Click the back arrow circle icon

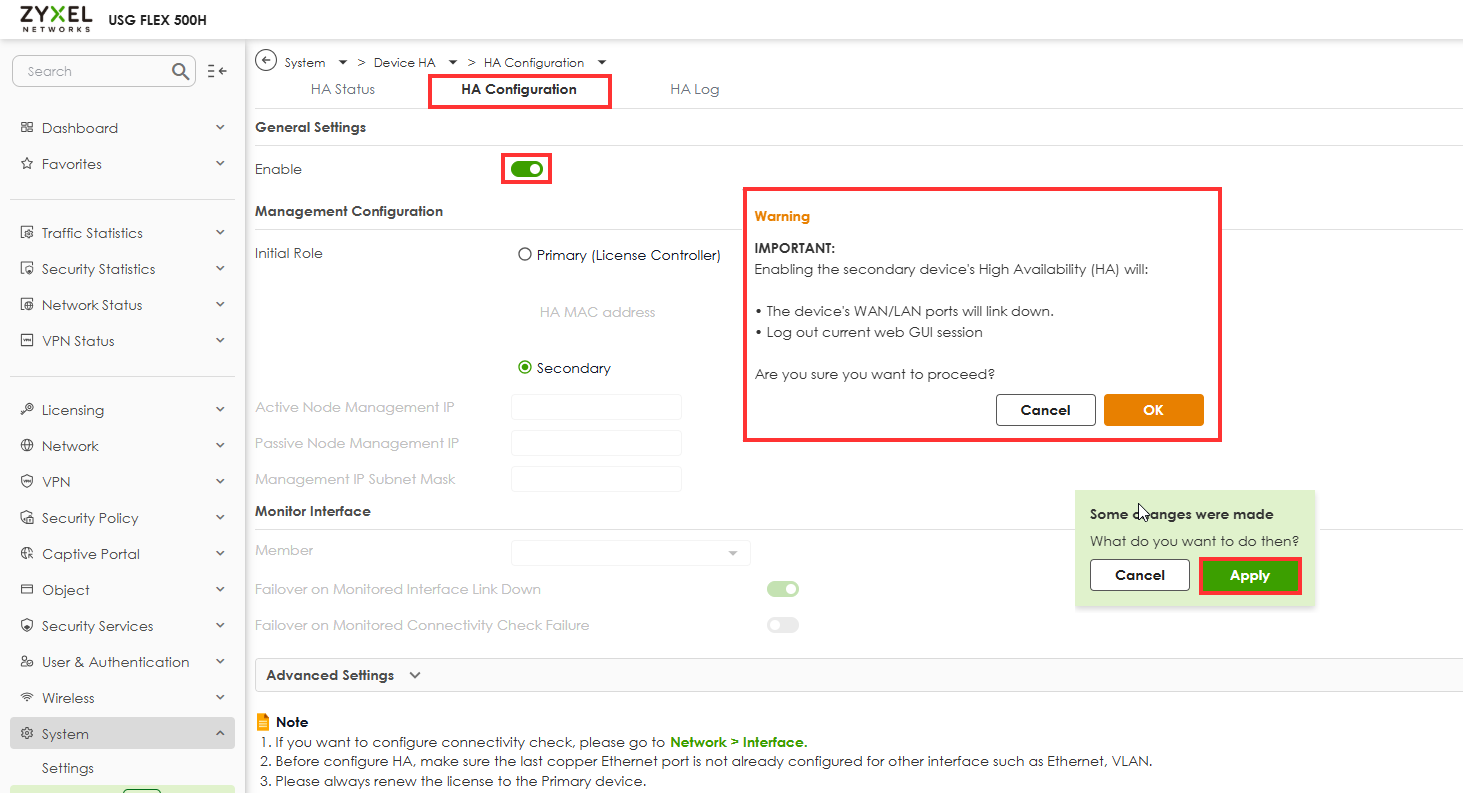point(265,61)
